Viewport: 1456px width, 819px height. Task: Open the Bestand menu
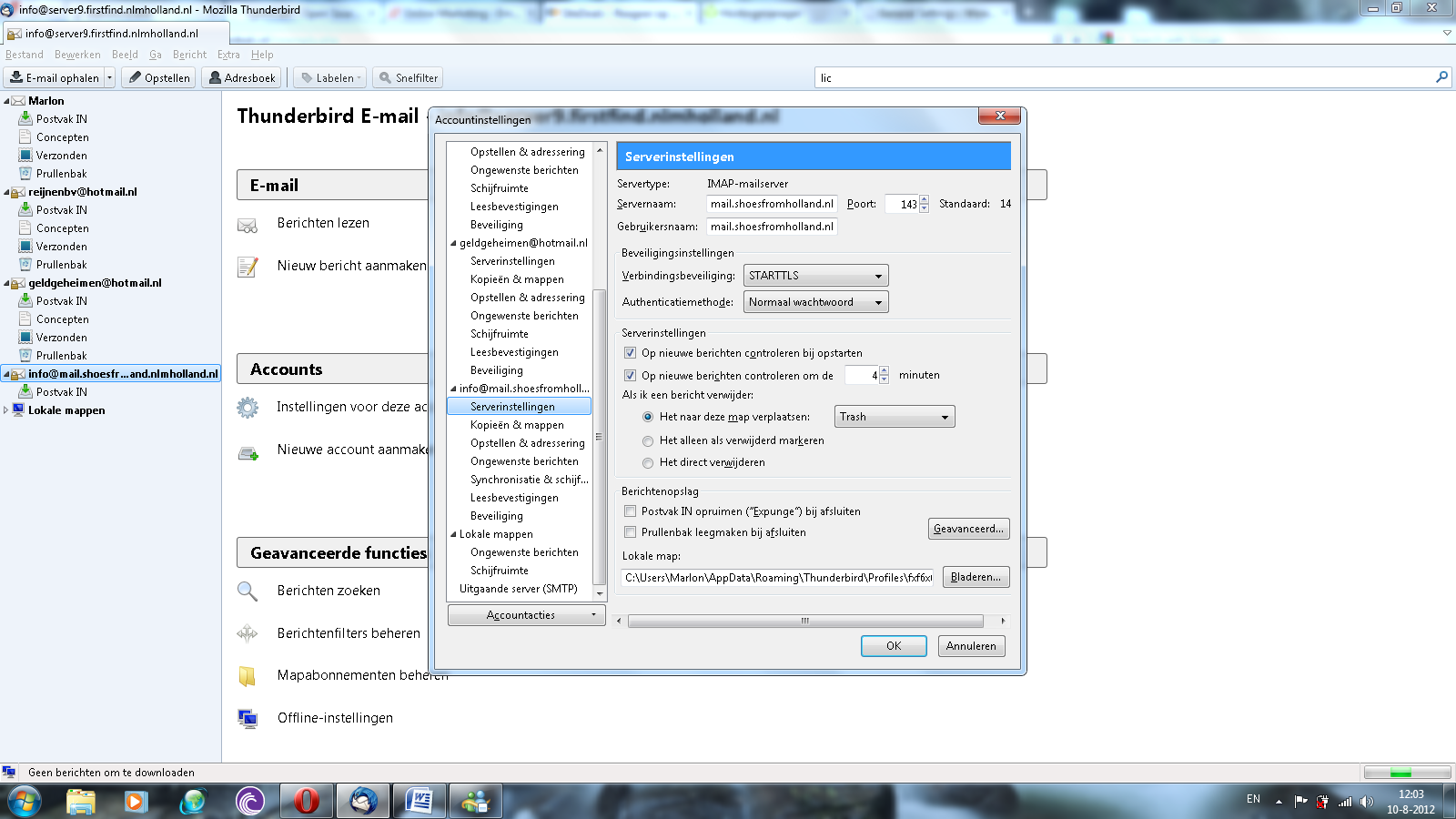click(x=25, y=55)
